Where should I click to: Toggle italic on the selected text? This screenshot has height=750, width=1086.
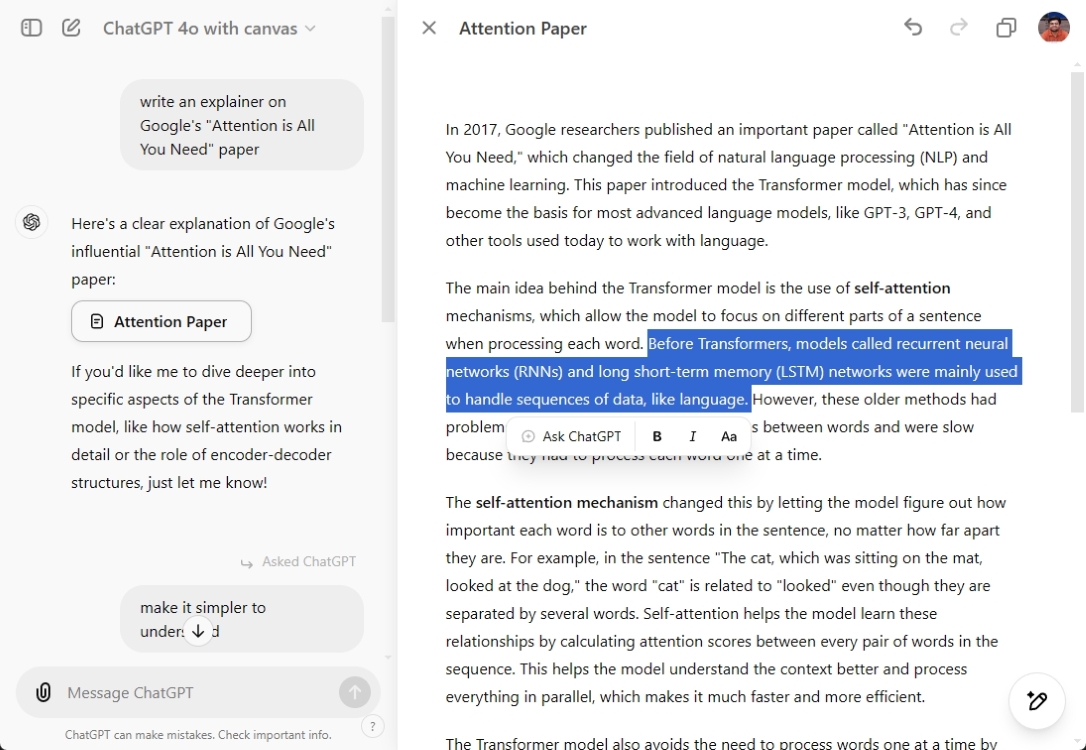[692, 436]
